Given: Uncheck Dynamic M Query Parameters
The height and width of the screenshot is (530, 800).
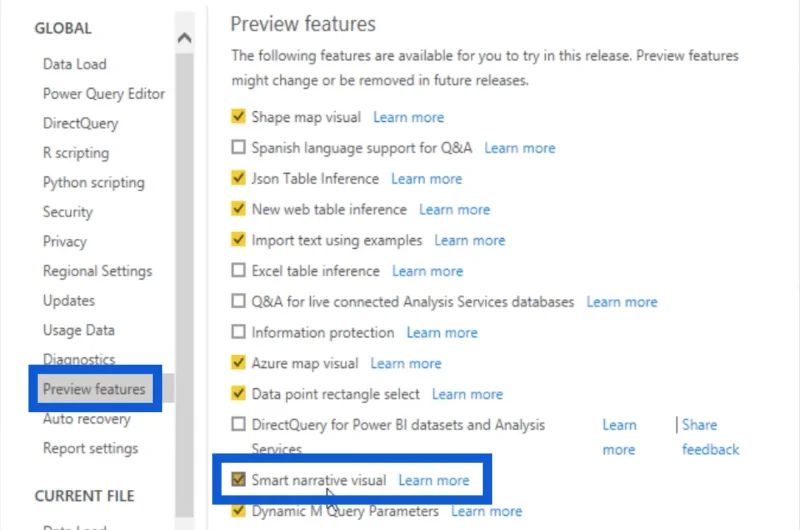Looking at the screenshot, I should coord(238,510).
